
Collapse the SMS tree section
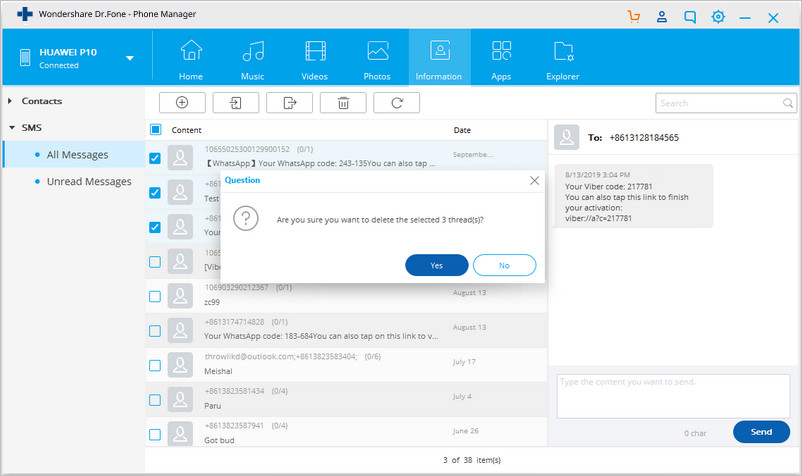coord(12,128)
